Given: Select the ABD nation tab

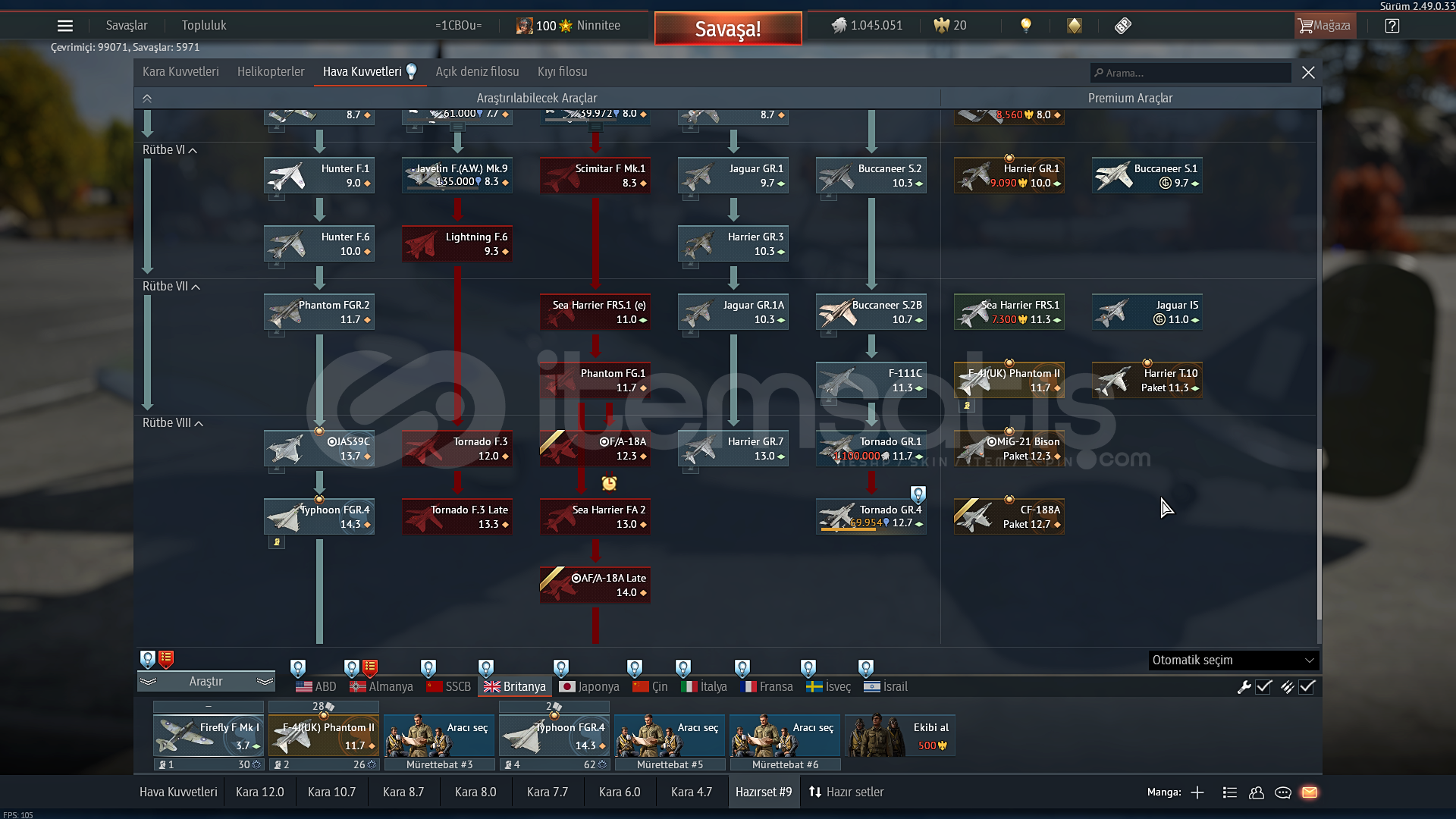Looking at the screenshot, I should (315, 687).
